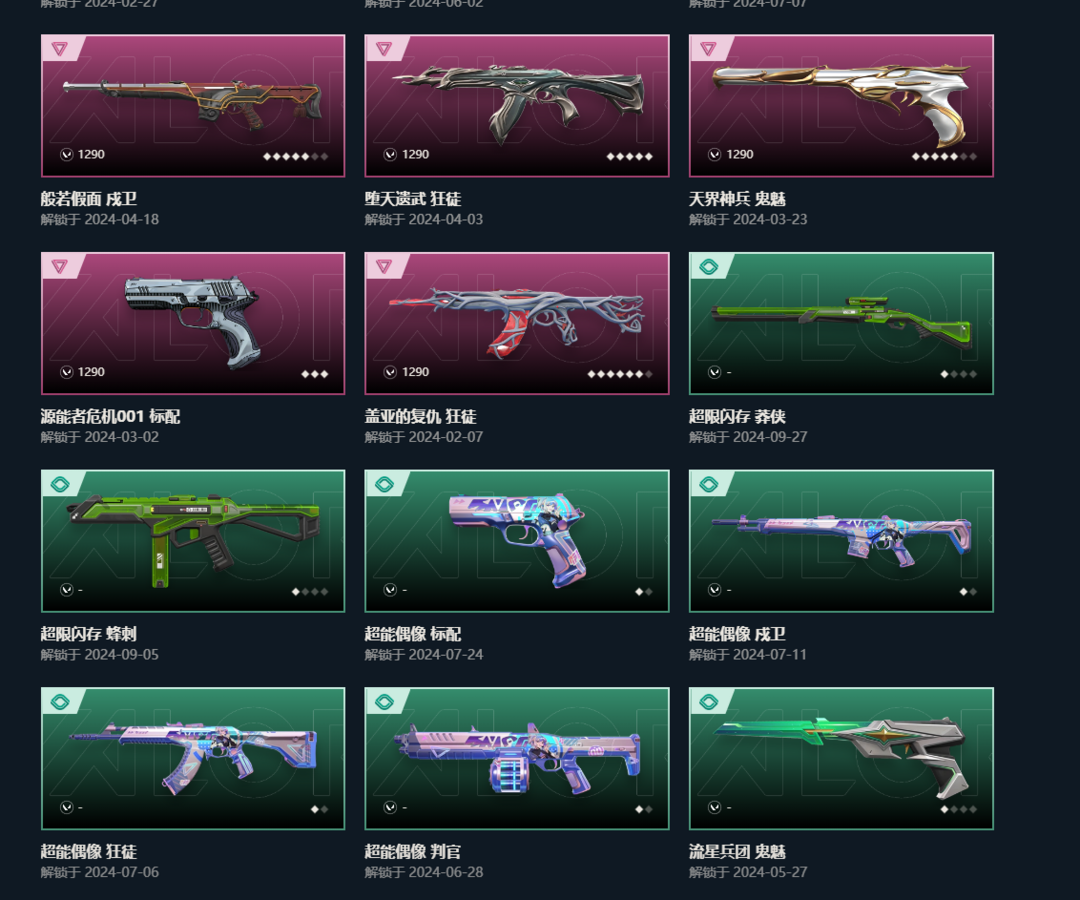Open the 超能偶像 戍卫 title link
This screenshot has height=900, width=1080.
click(737, 634)
